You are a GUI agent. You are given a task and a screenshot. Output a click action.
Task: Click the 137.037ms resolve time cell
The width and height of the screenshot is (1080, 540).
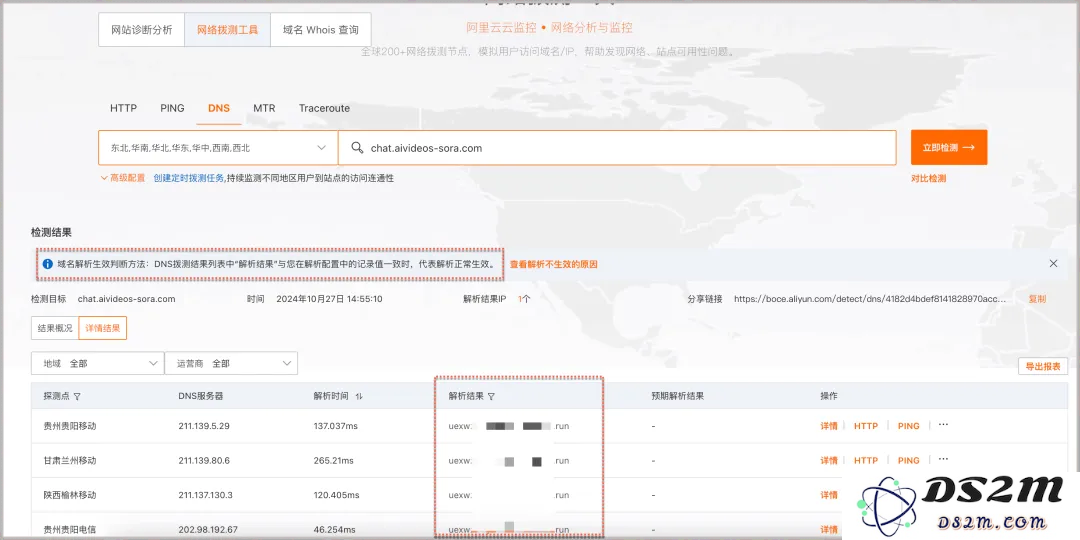335,426
